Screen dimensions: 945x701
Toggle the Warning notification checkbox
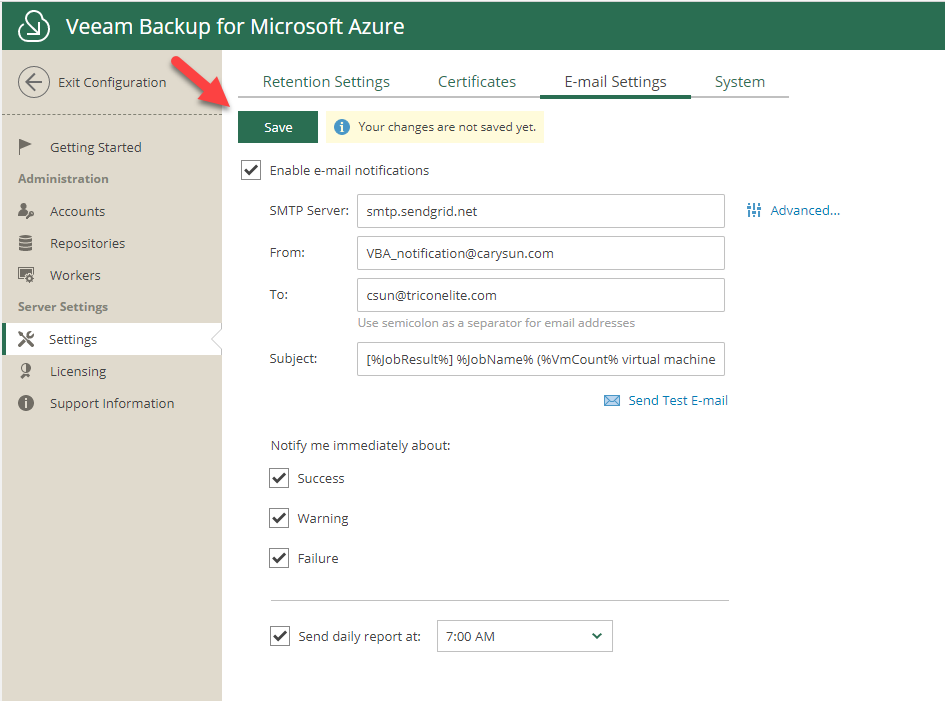coord(279,518)
